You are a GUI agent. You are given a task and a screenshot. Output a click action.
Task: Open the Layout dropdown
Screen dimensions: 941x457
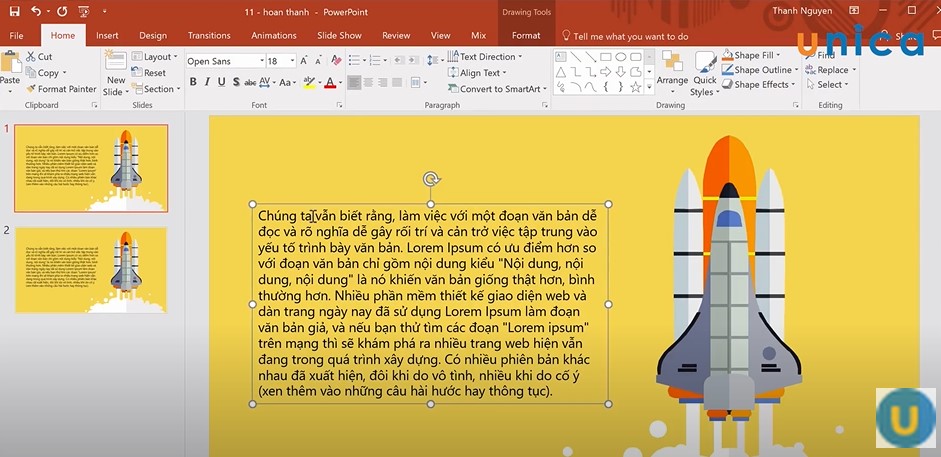pyautogui.click(x=155, y=56)
